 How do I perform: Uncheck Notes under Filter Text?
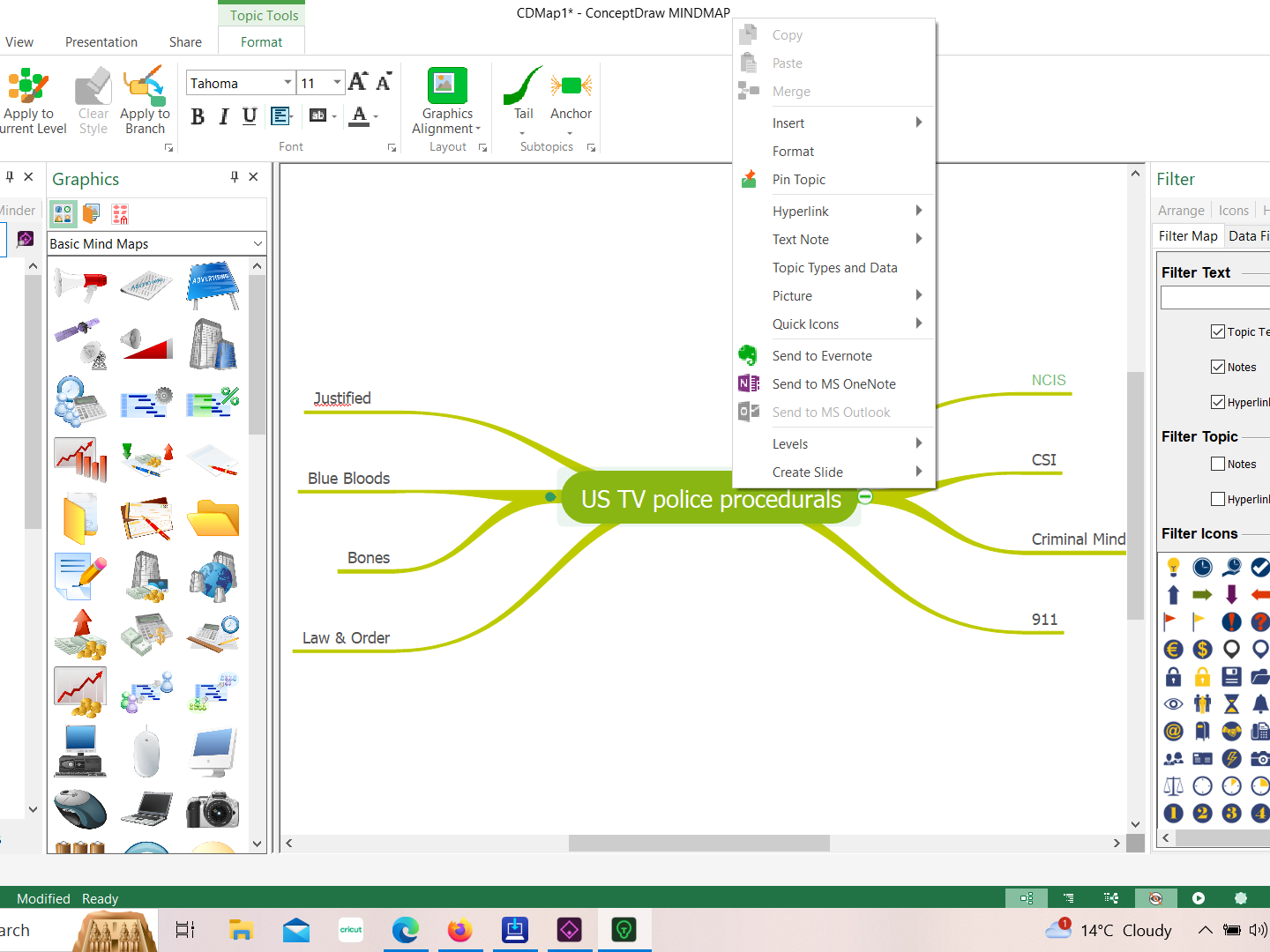pyautogui.click(x=1218, y=367)
